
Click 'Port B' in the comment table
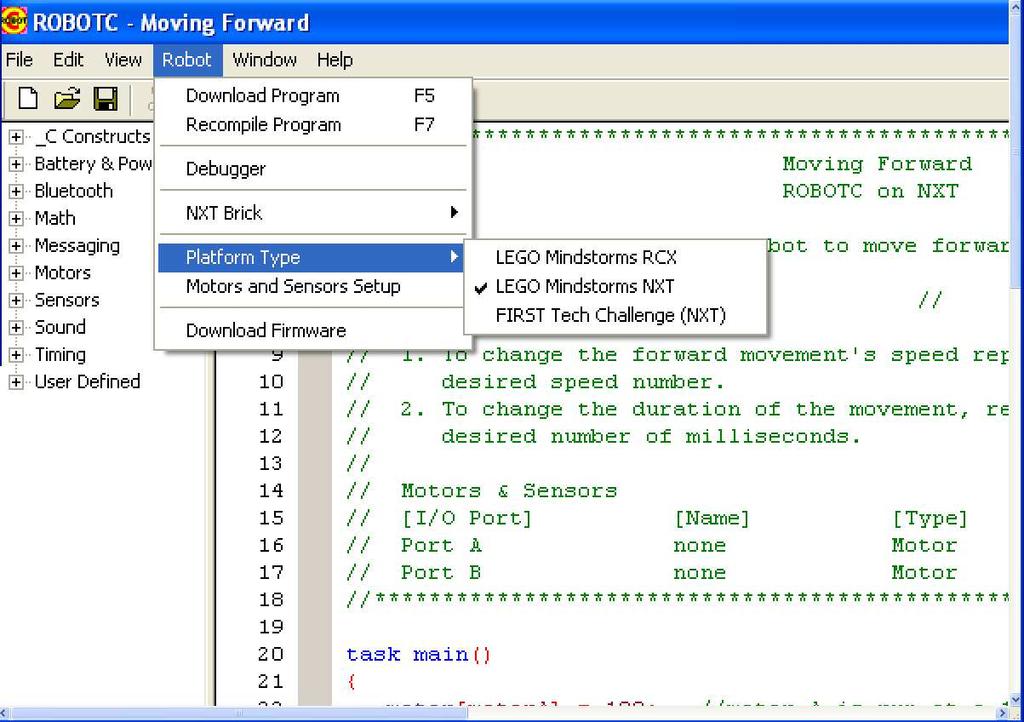[x=441, y=573]
